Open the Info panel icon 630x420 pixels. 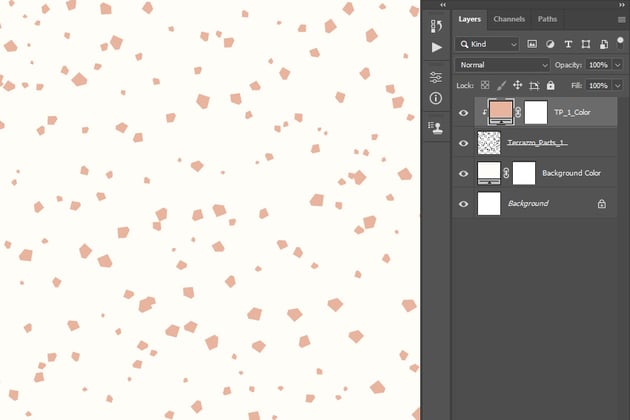click(x=436, y=98)
